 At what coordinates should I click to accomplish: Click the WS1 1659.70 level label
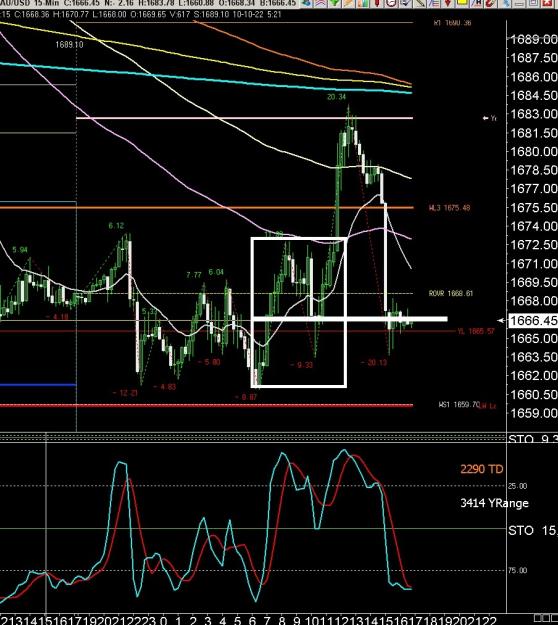(x=459, y=405)
